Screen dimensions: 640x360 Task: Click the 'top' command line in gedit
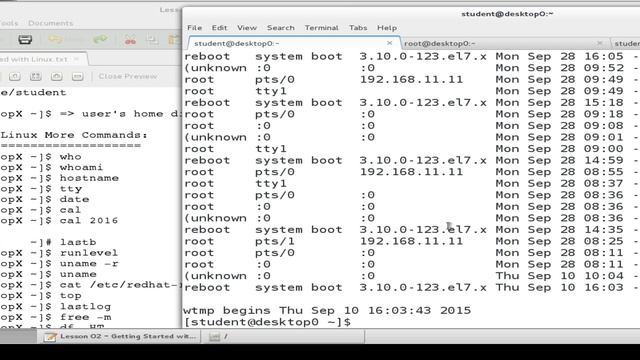click(x=41, y=295)
